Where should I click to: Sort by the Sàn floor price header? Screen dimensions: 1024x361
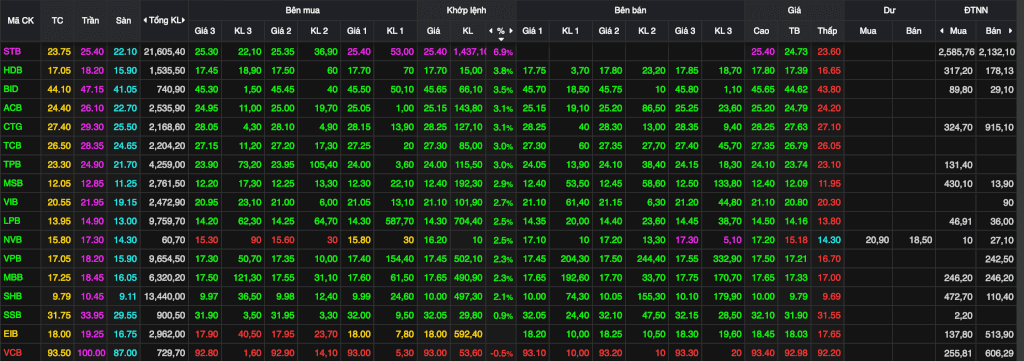[123, 20]
